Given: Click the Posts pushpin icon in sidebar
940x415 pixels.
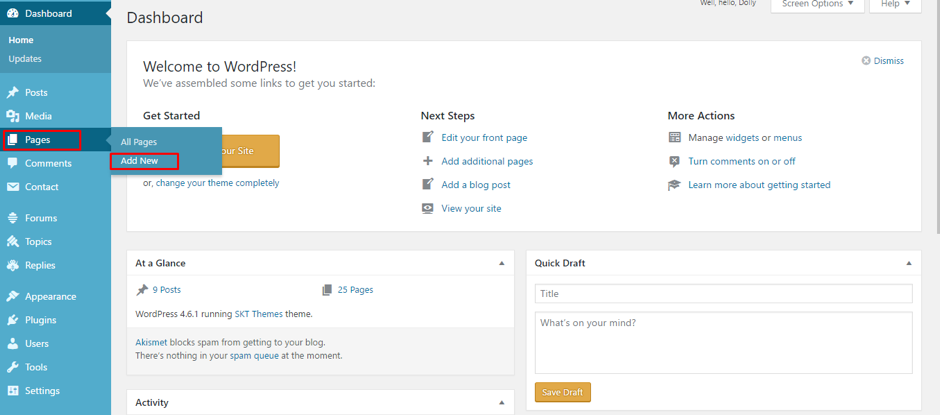Looking at the screenshot, I should pos(13,93).
